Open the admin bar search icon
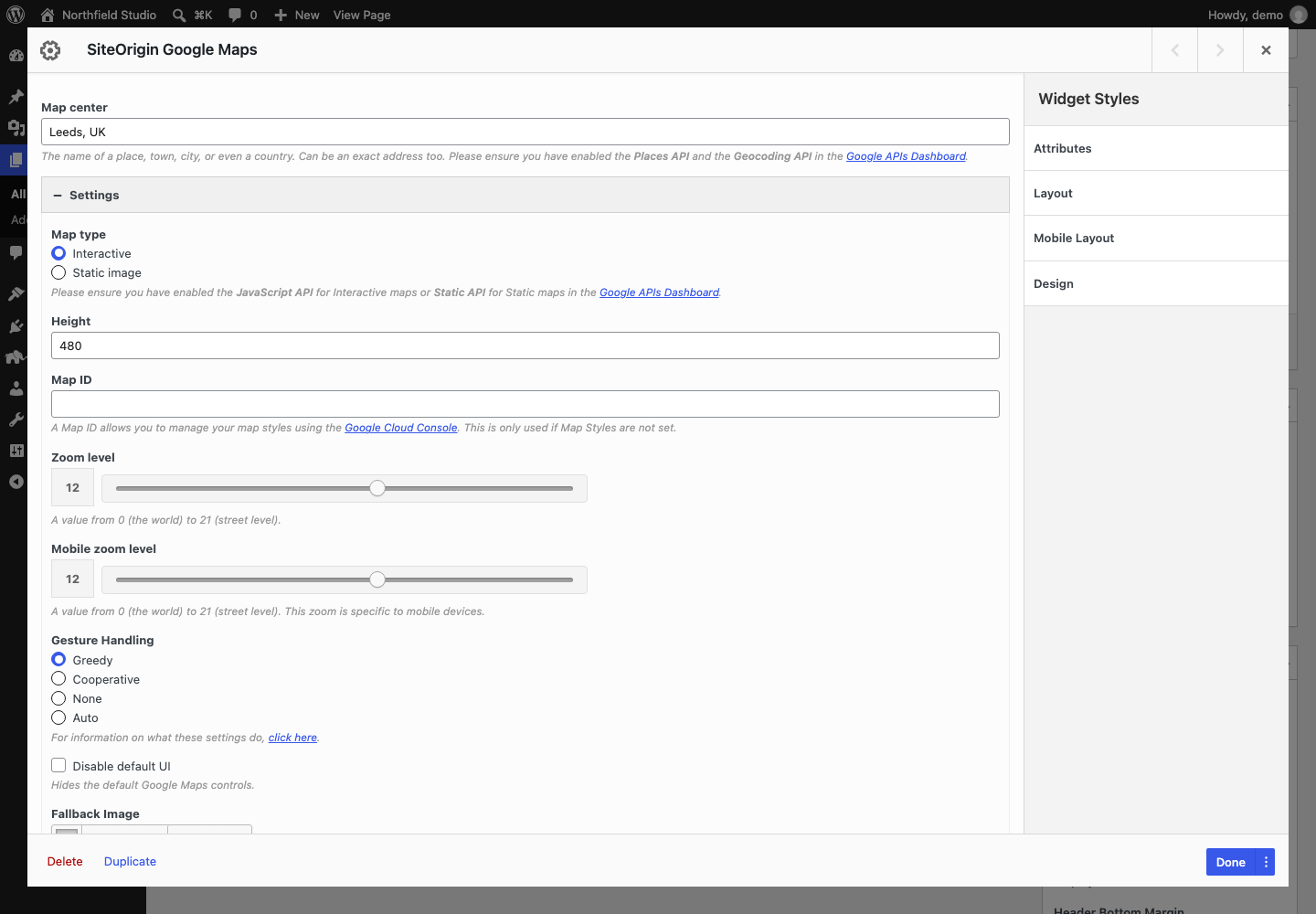 click(179, 15)
